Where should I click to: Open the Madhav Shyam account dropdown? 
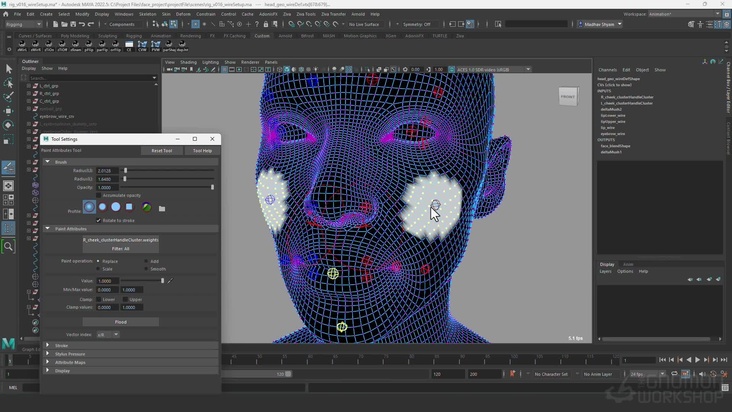pos(600,24)
